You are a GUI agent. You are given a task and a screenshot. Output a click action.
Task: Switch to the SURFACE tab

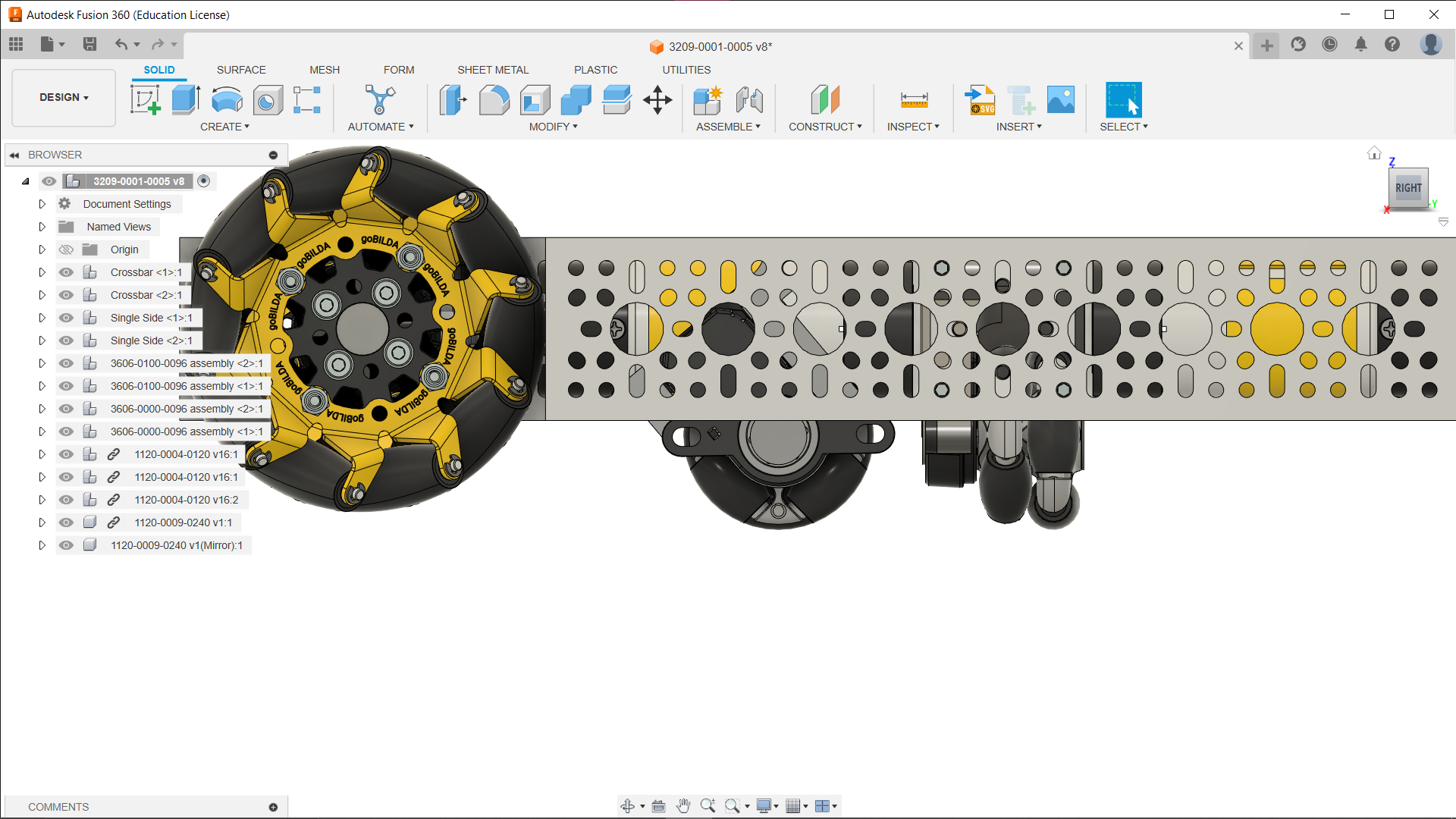tap(241, 70)
